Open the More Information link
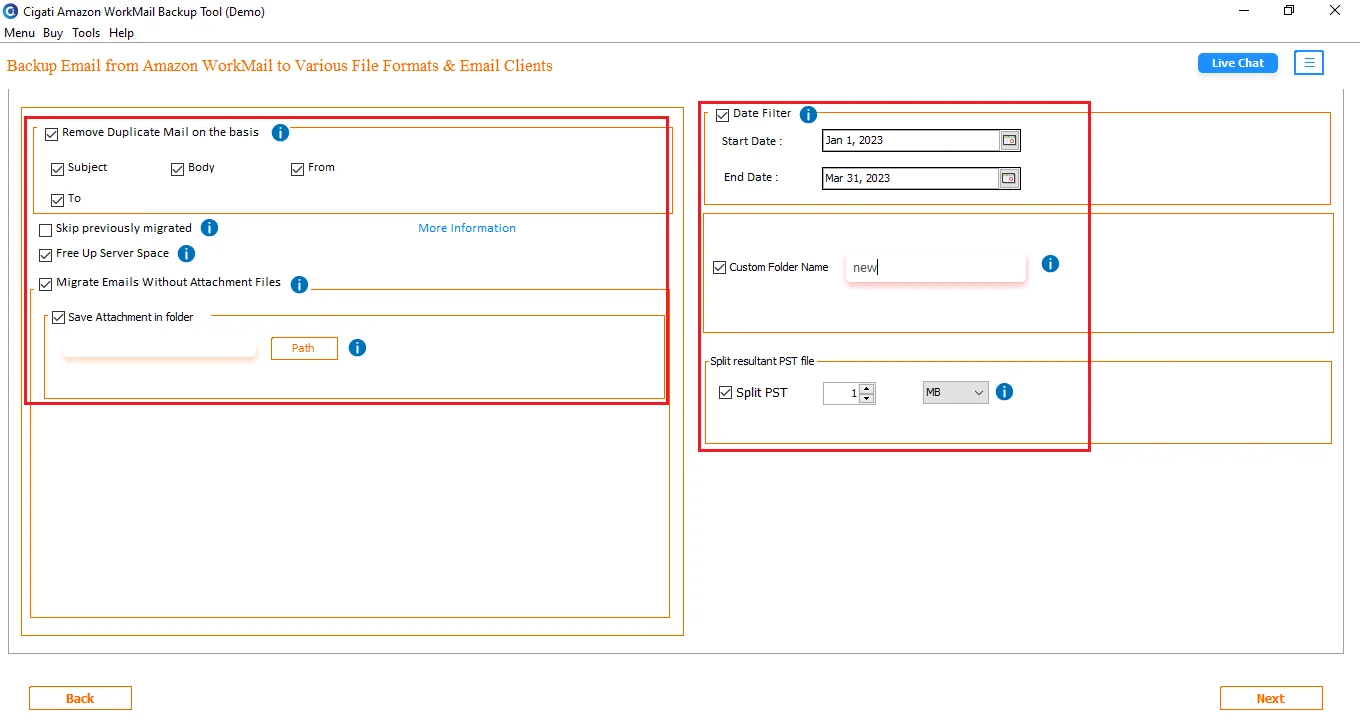This screenshot has height=727, width=1360. point(467,228)
